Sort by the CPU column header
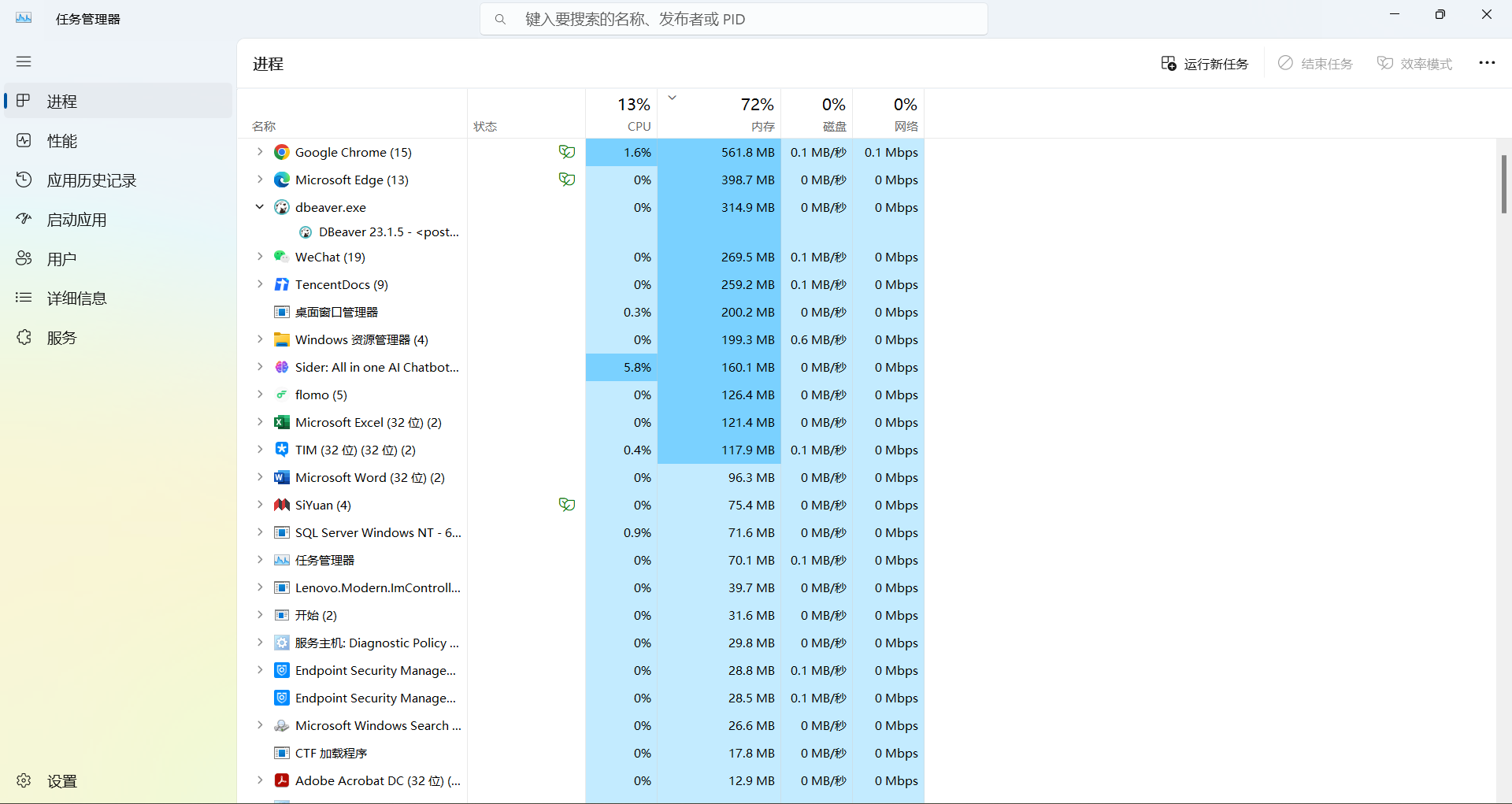Screen dimensions: 1512x804 [x=621, y=113]
